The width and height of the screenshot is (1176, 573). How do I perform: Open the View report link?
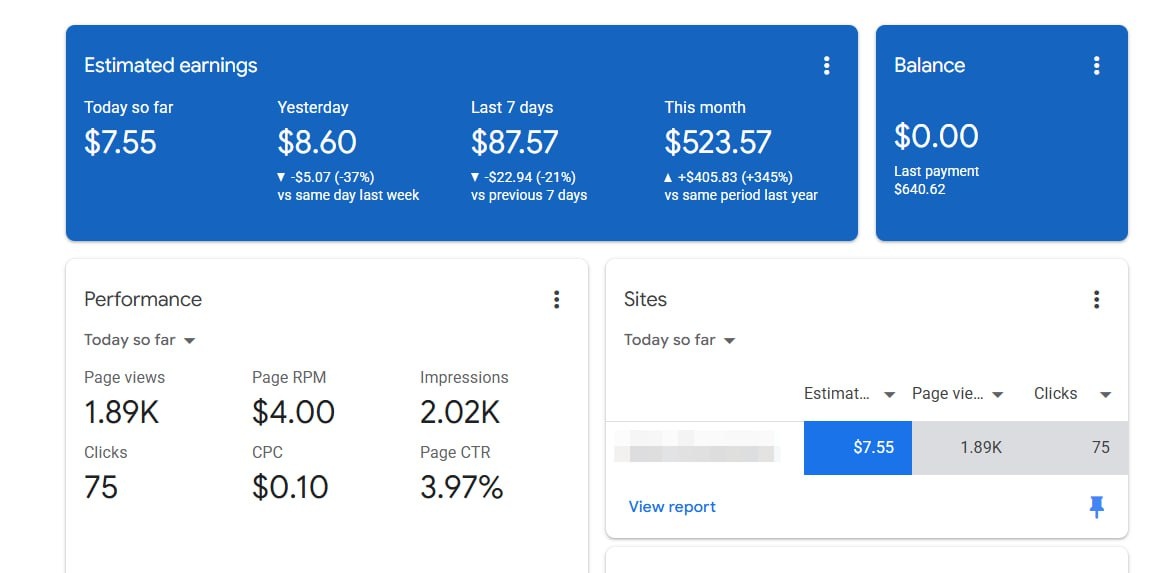tap(672, 507)
